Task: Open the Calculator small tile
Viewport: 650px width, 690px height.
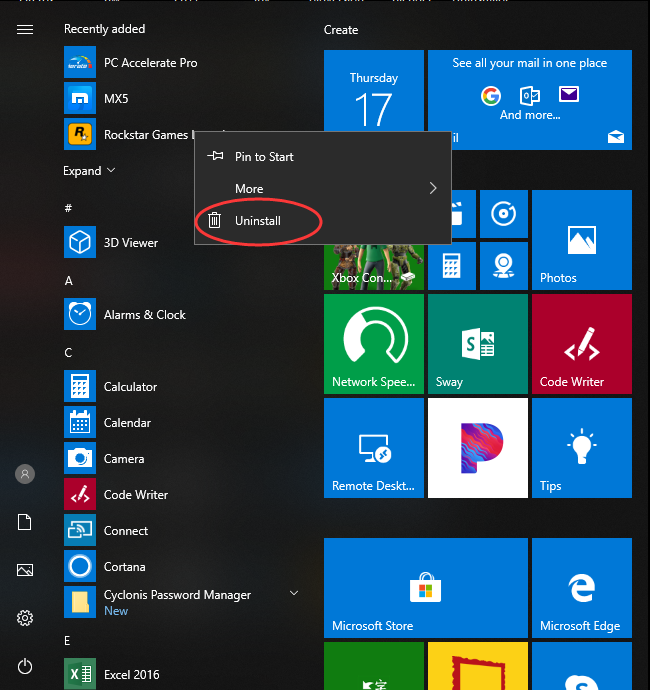Action: (452, 266)
